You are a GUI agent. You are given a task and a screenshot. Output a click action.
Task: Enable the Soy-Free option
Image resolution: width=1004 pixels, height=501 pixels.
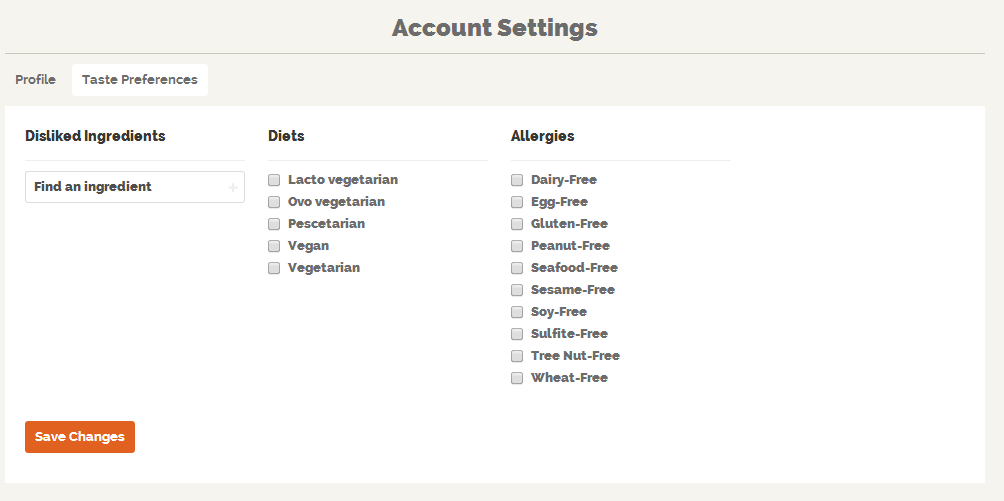(517, 312)
